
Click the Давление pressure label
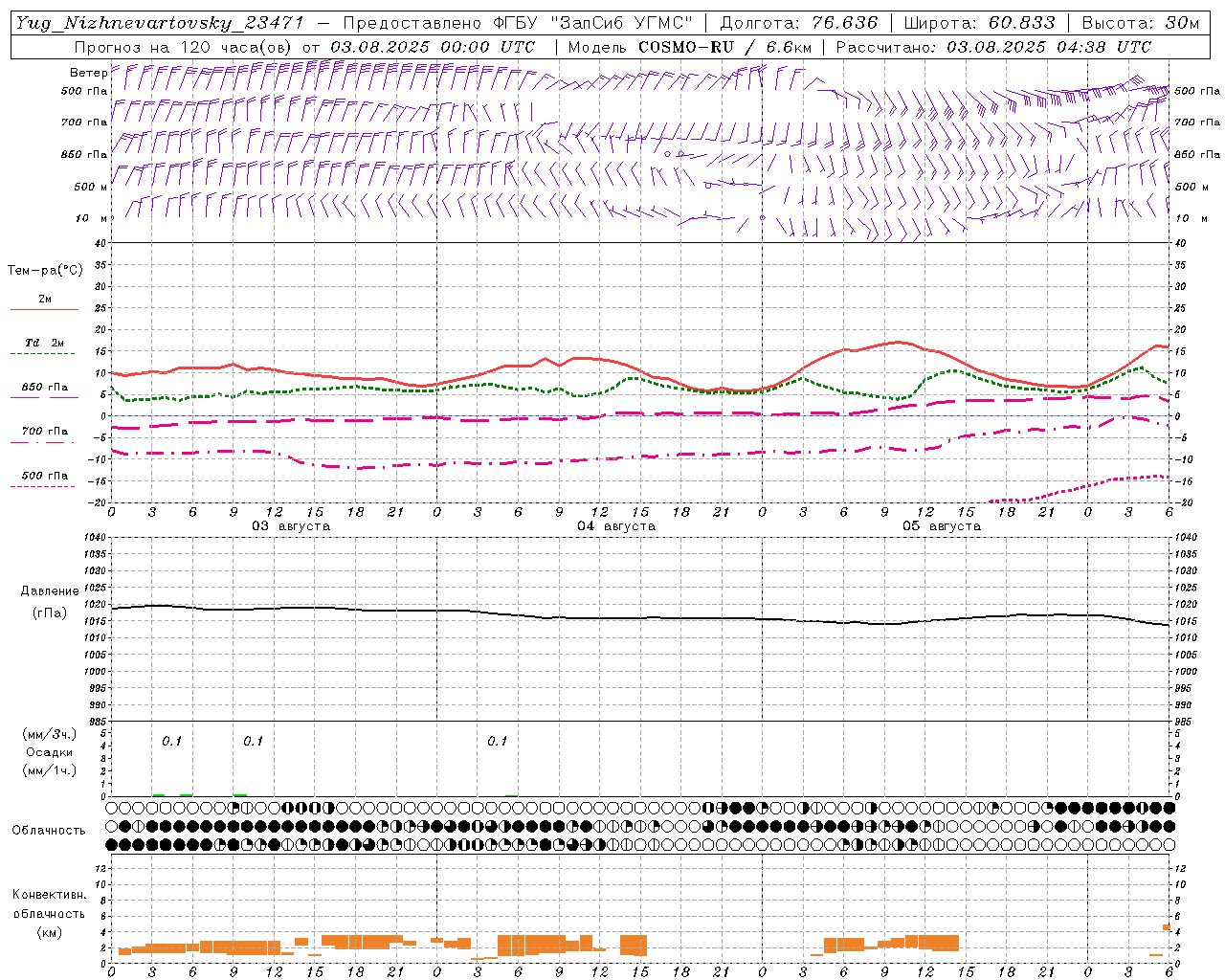50,591
